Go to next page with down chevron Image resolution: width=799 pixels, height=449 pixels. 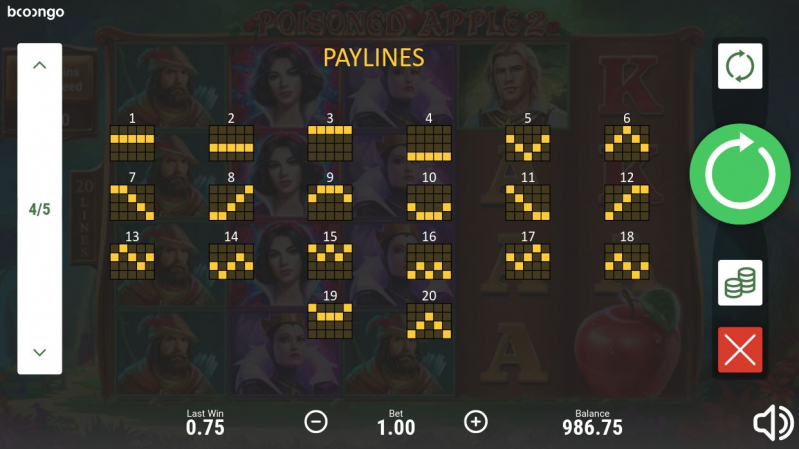[x=40, y=352]
